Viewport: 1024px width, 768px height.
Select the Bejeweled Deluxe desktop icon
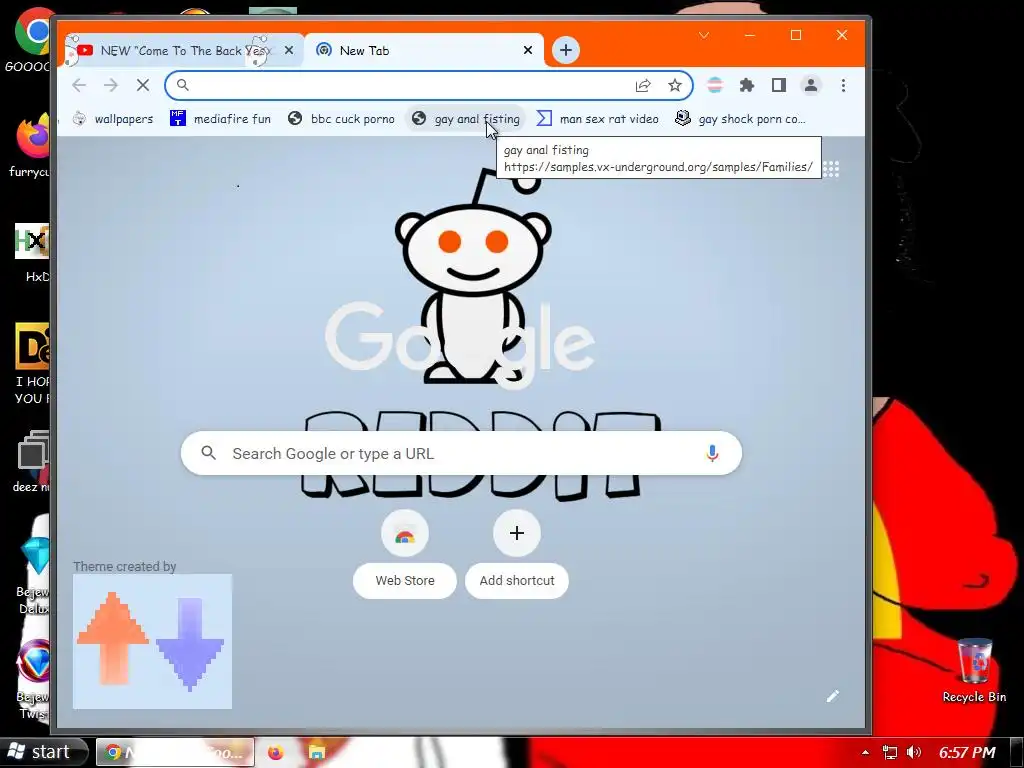(34, 575)
